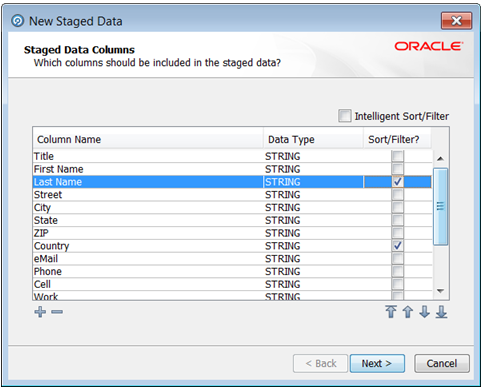
Task: Check Sort/Filter for Cell row
Action: [398, 284]
